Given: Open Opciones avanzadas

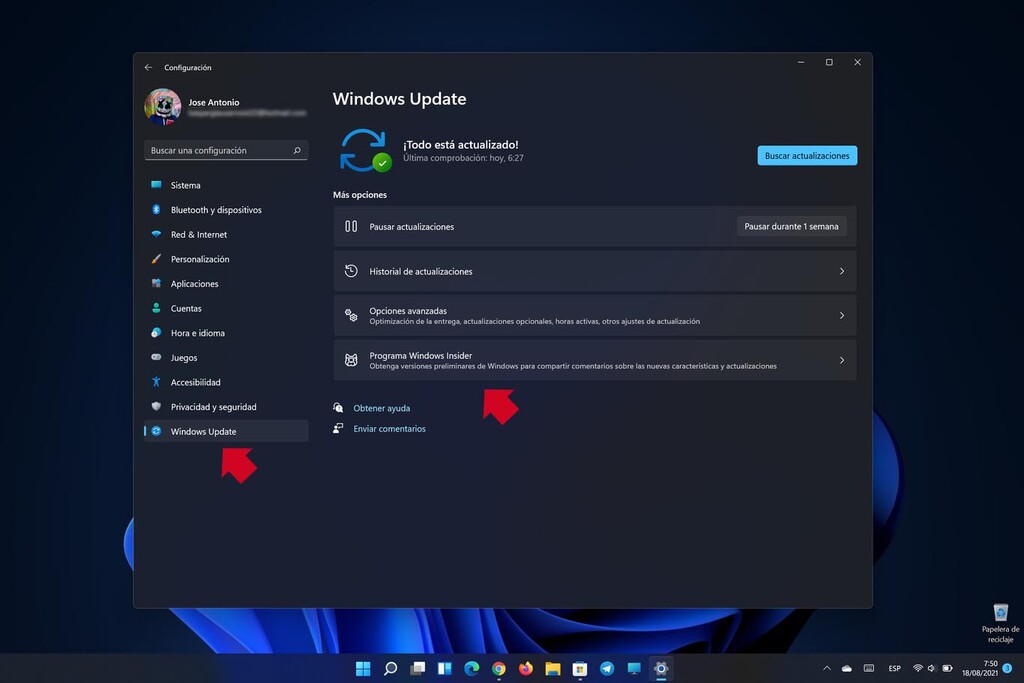Looking at the screenshot, I should (x=595, y=315).
